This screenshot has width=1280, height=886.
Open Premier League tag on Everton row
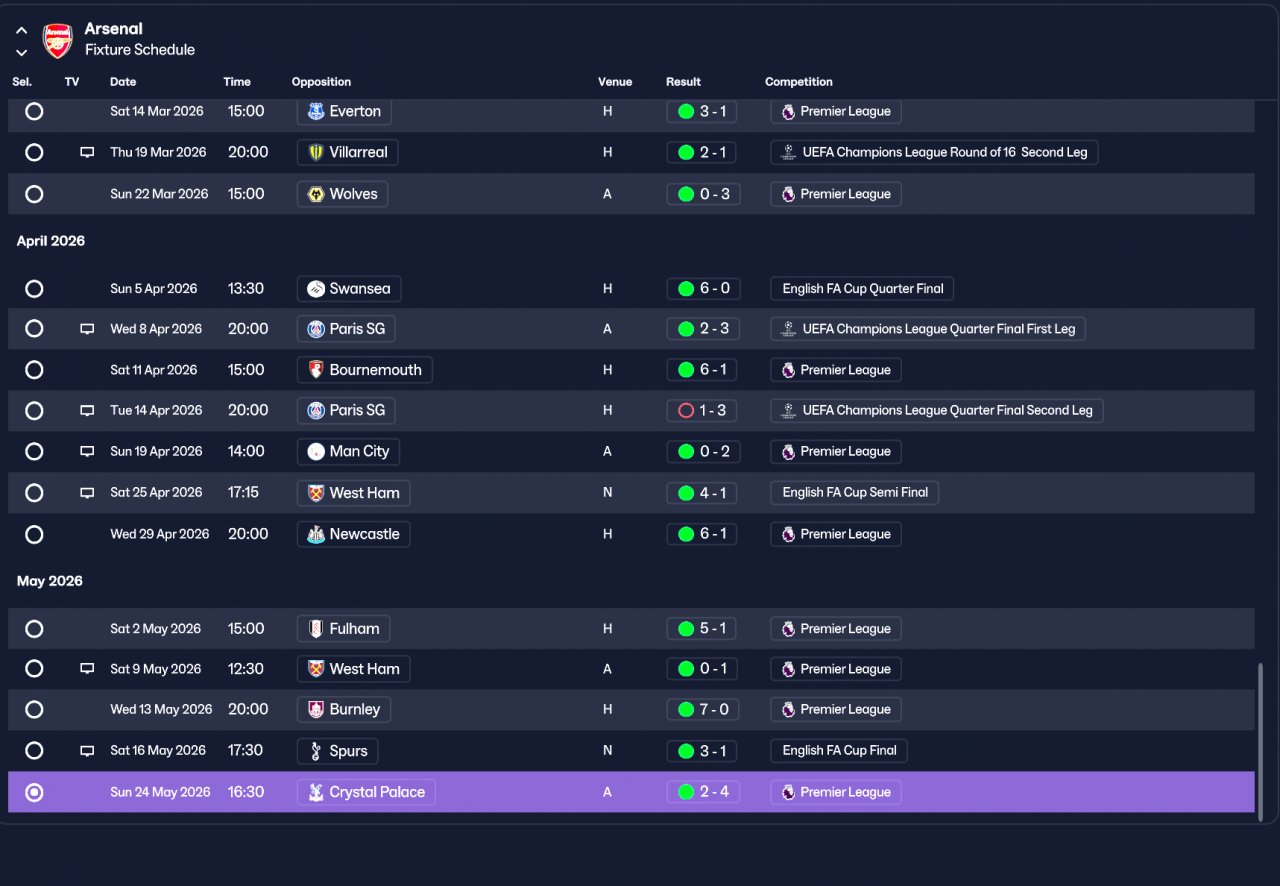(835, 111)
